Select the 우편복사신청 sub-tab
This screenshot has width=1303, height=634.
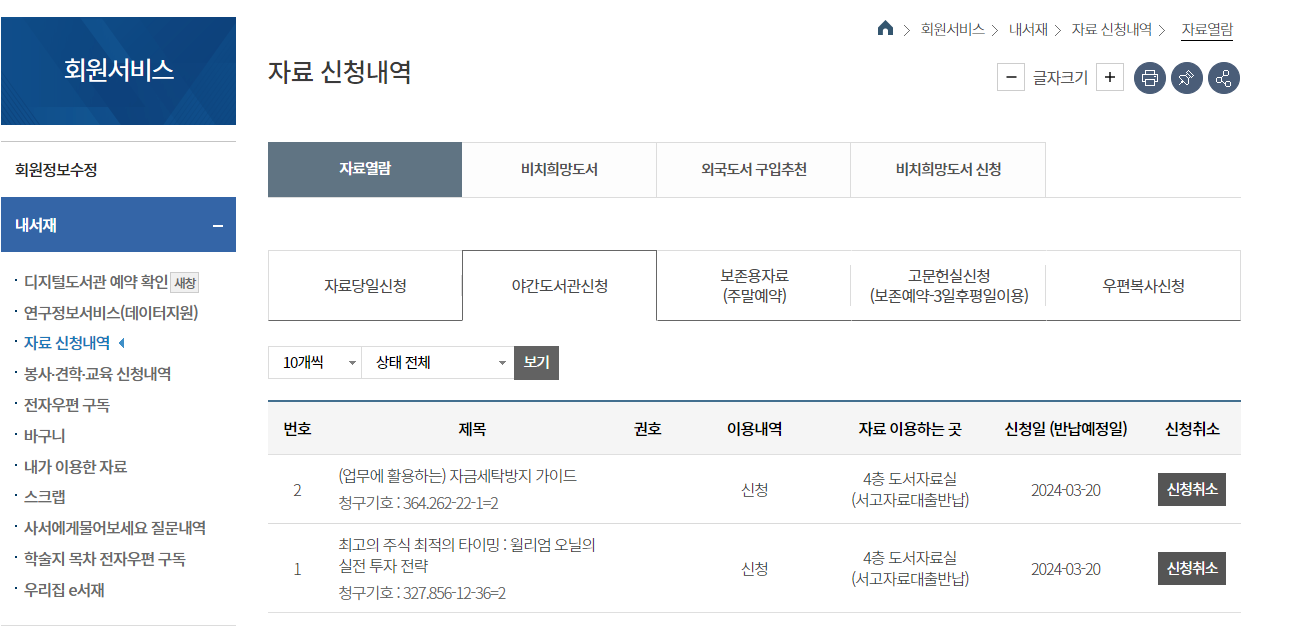1142,286
